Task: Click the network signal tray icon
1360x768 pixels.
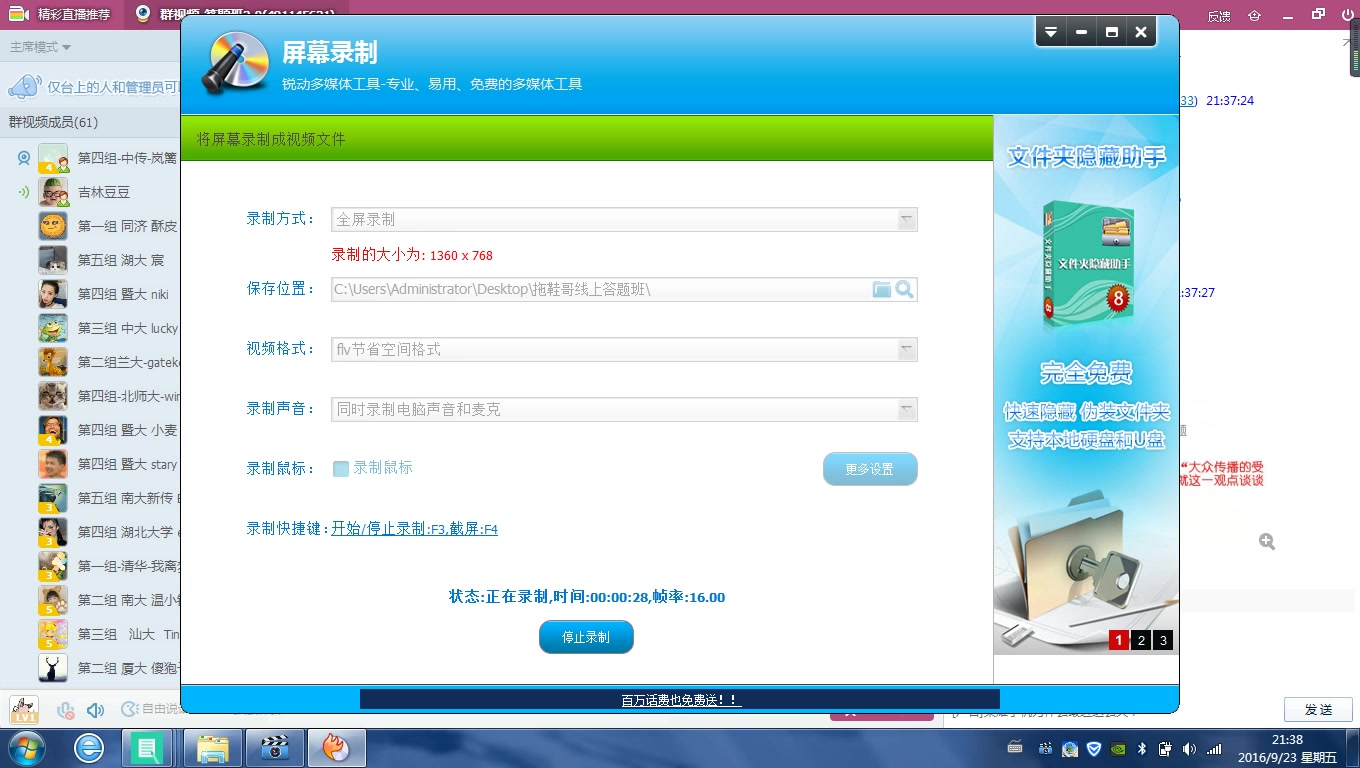Action: point(1214,748)
